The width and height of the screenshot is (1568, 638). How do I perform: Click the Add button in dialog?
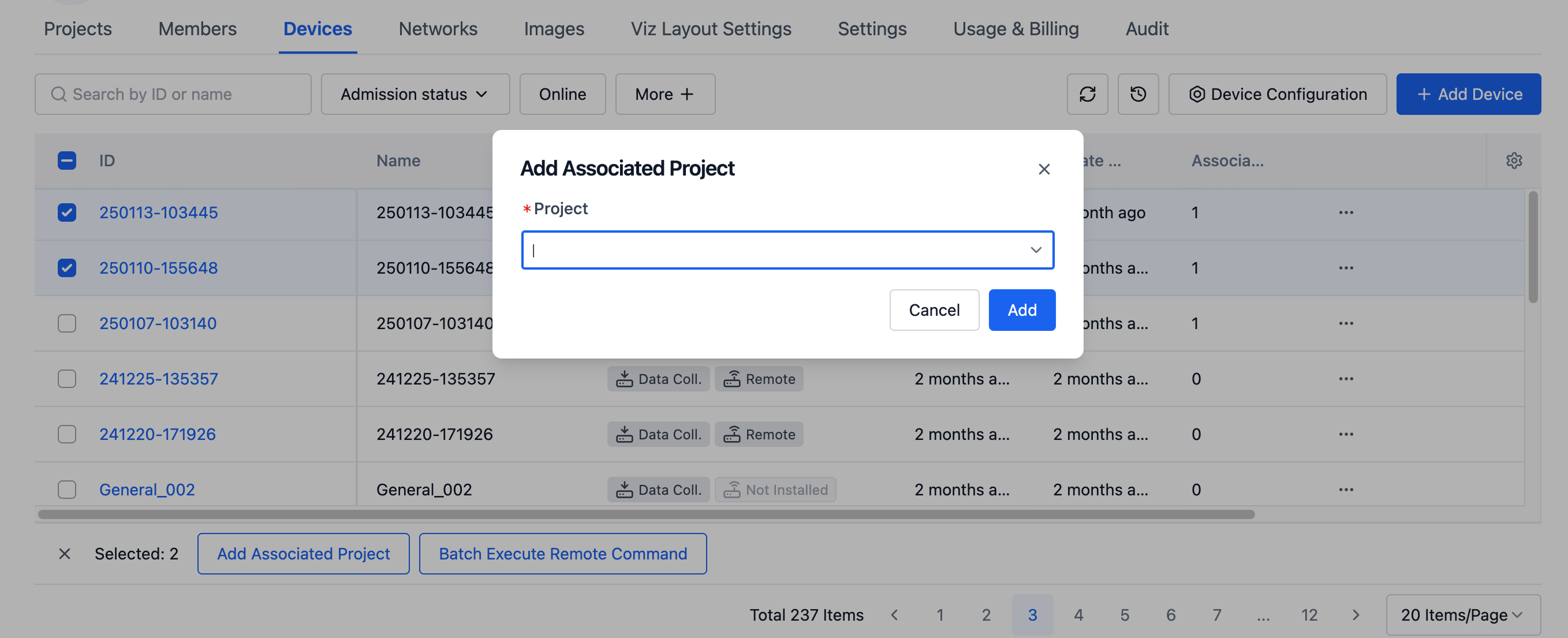[1021, 310]
